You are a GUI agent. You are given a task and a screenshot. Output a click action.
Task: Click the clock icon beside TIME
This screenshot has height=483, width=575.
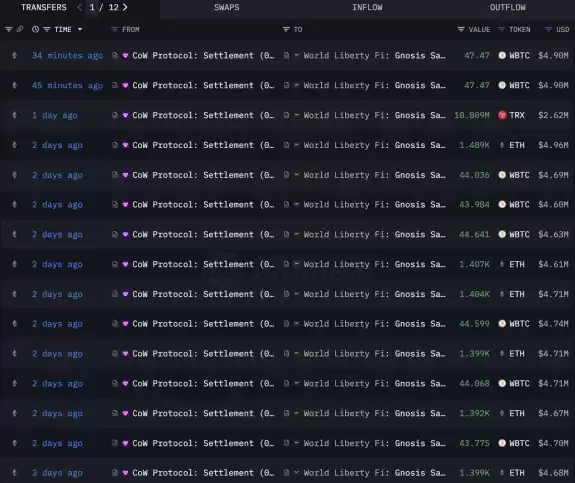click(x=35, y=29)
